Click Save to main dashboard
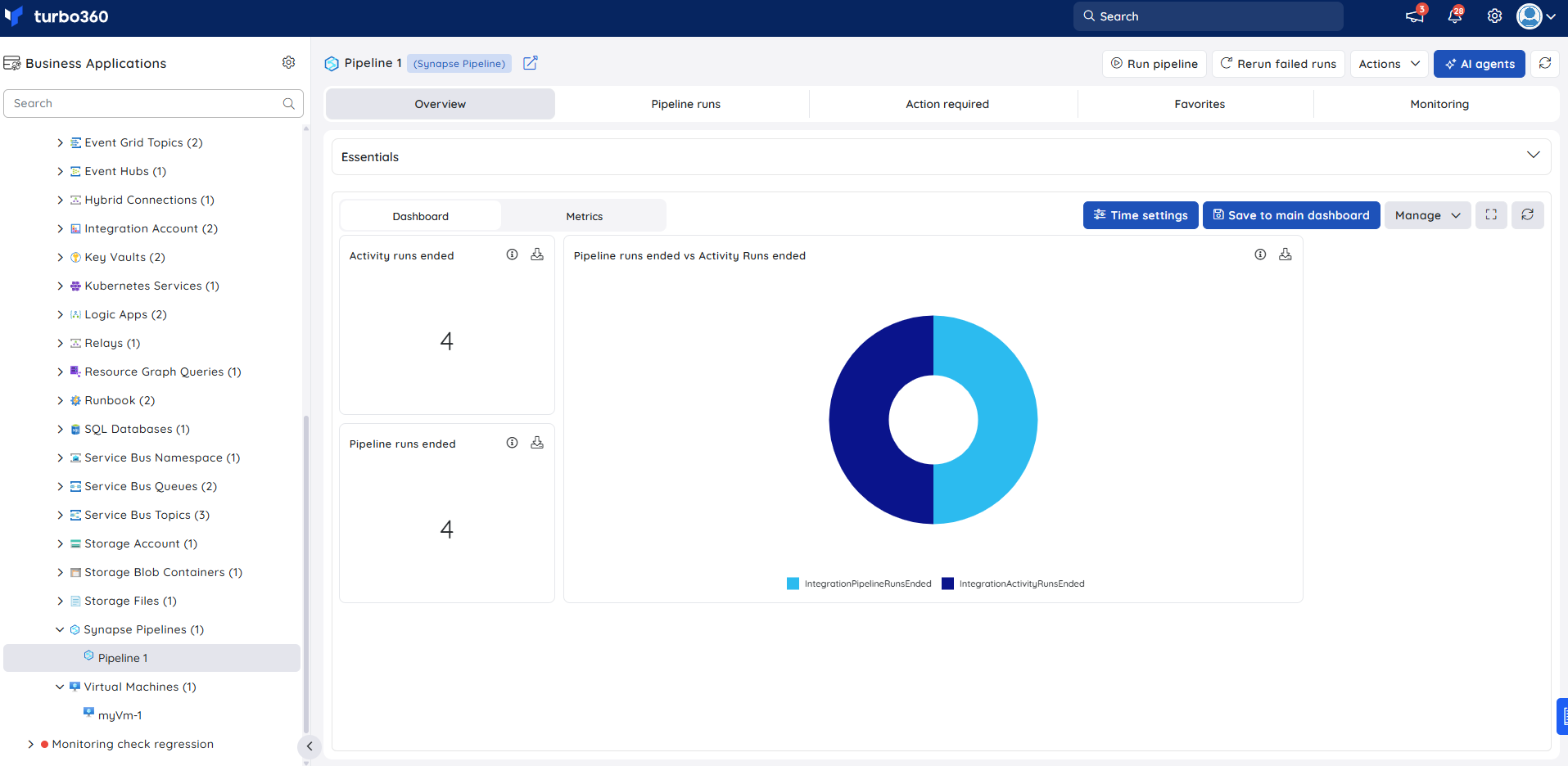 click(x=1290, y=214)
